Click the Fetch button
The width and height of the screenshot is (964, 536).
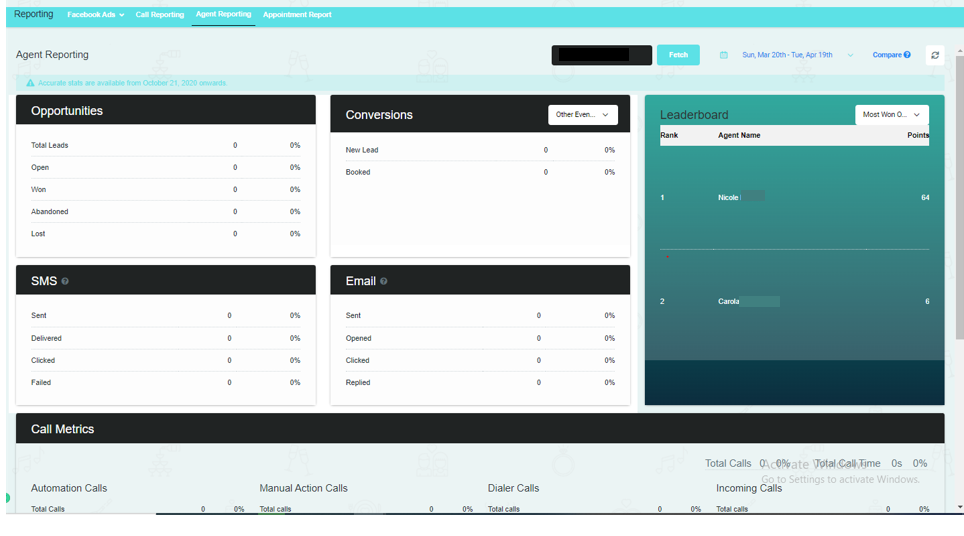(678, 55)
